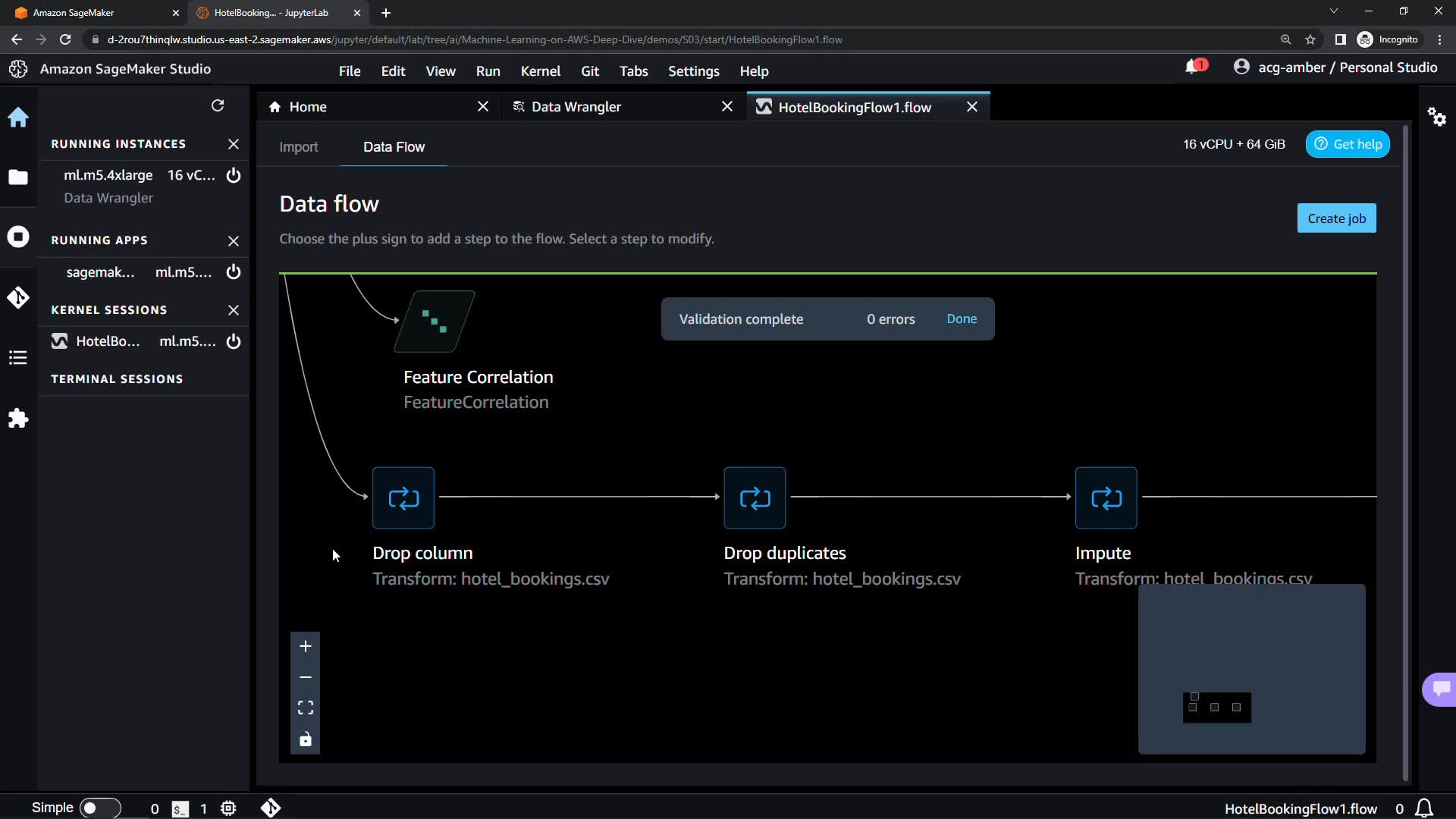Image resolution: width=1456 pixels, height=819 pixels.
Task: Click the Drop duplicates transform node
Action: (755, 498)
